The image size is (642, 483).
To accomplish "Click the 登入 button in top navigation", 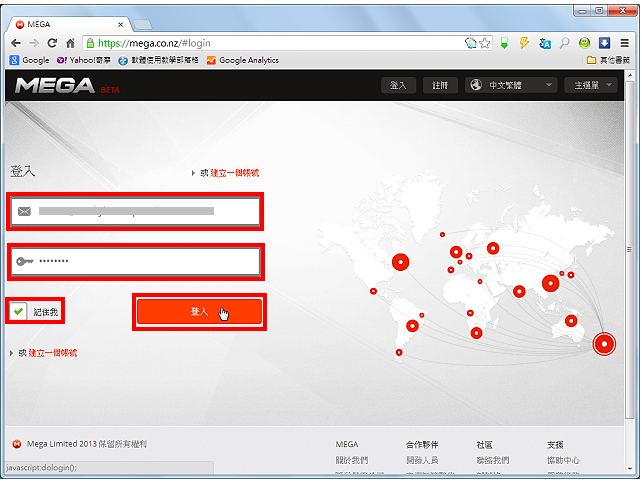I will click(398, 85).
